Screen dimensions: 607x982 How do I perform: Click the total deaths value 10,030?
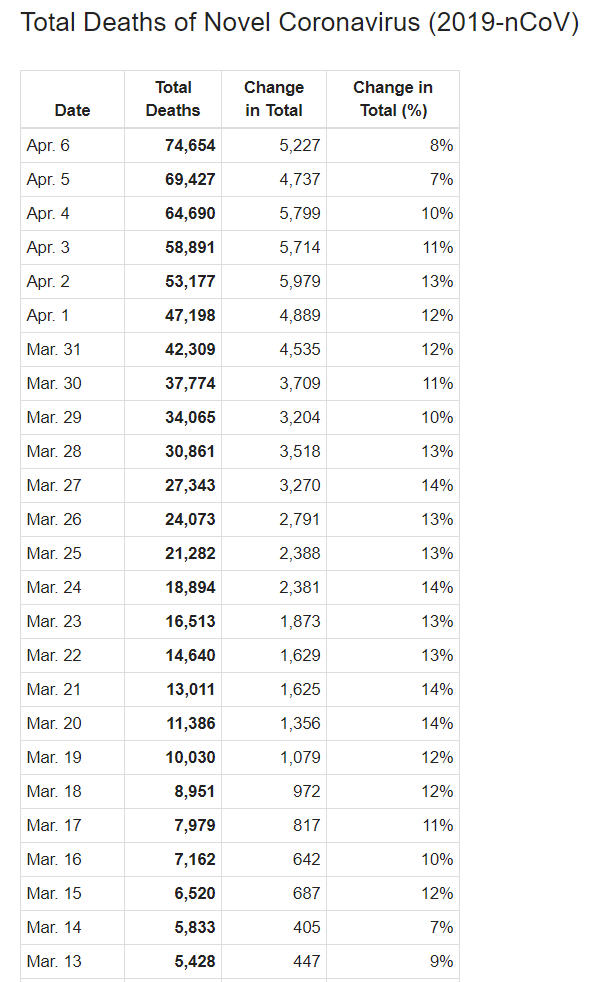tap(190, 757)
